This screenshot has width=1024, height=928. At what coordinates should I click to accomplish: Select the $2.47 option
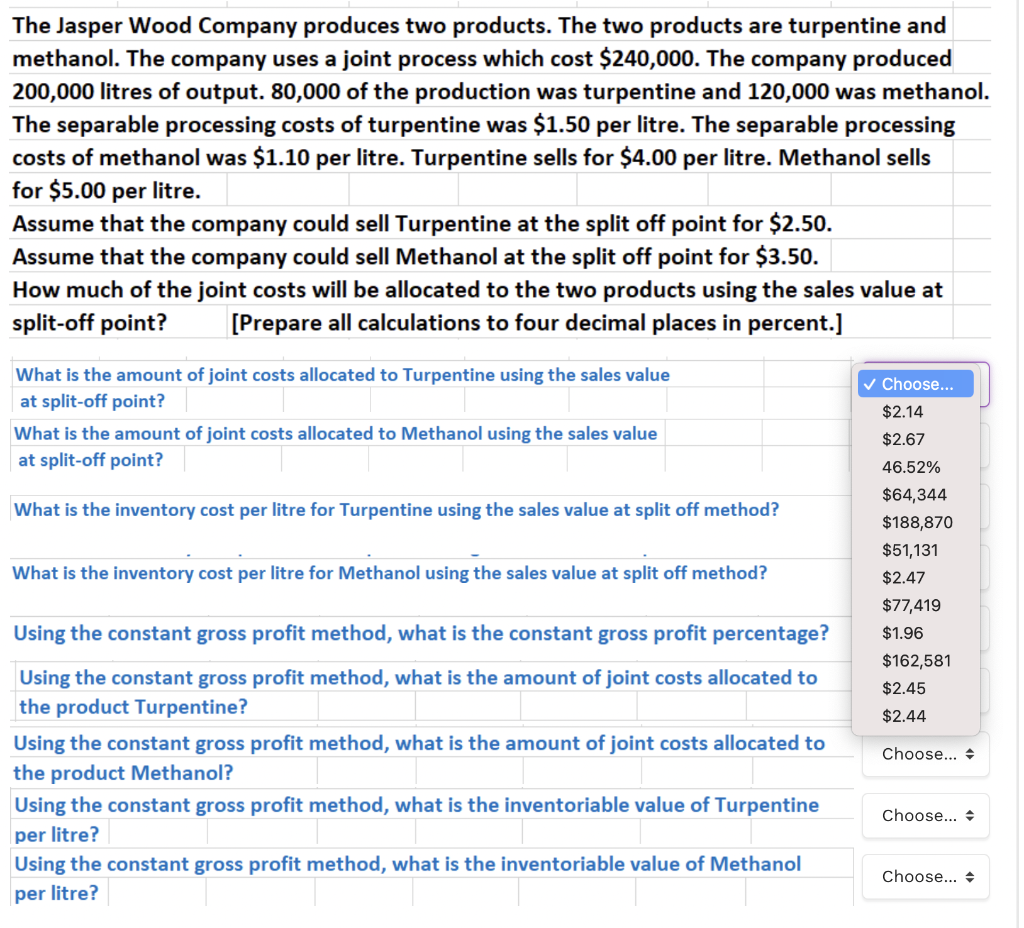pos(918,579)
